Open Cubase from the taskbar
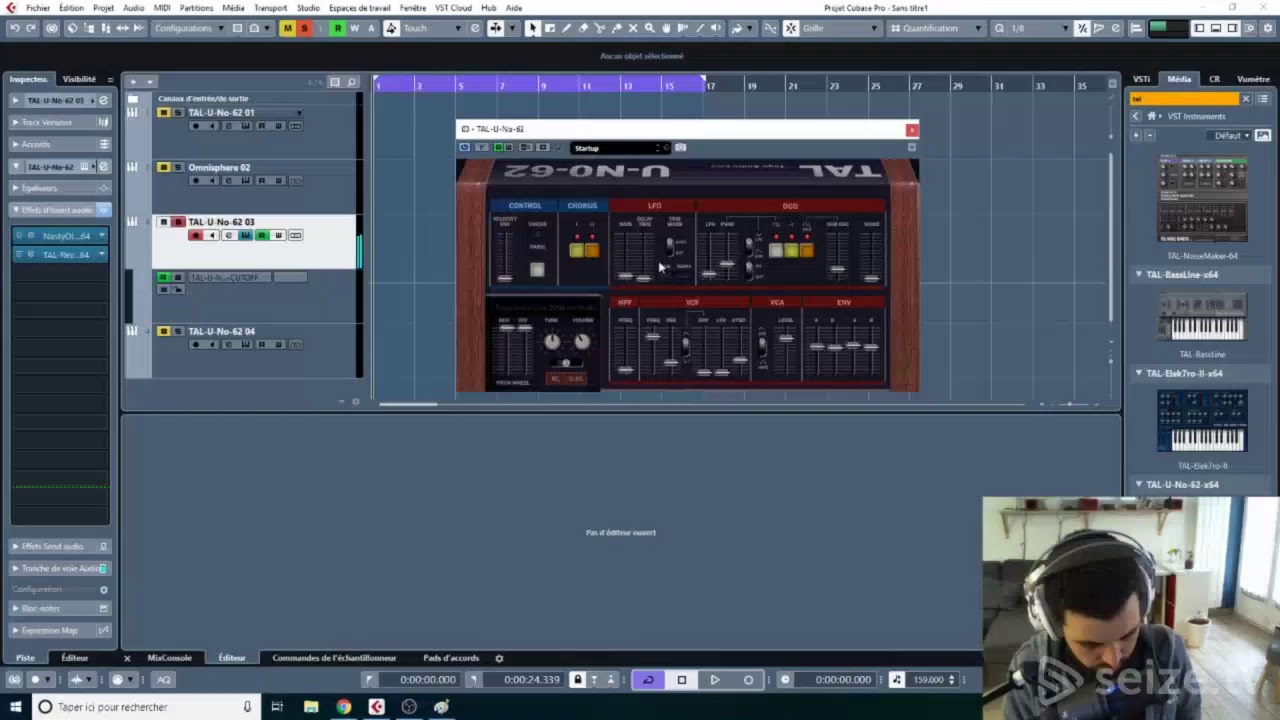 point(376,707)
